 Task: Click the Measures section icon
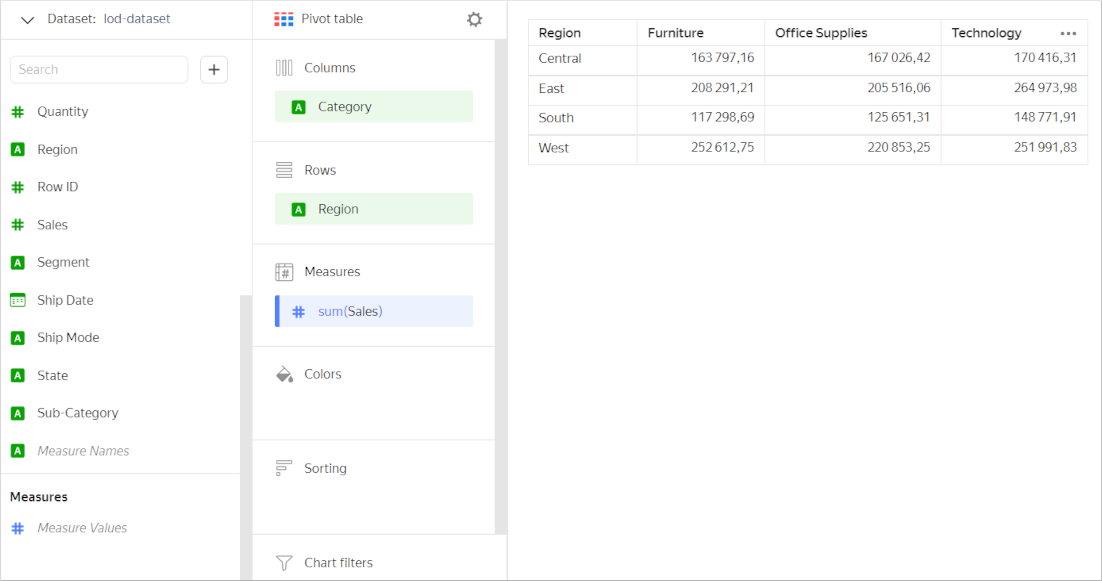284,272
